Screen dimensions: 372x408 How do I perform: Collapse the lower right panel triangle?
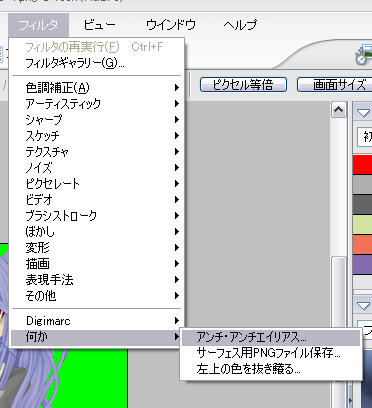pos(363,305)
